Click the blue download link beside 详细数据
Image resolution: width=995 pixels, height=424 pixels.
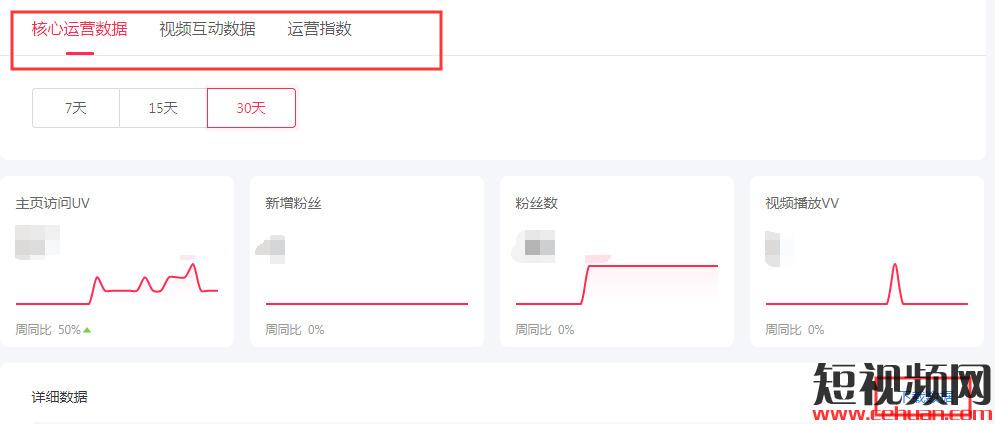click(x=925, y=398)
